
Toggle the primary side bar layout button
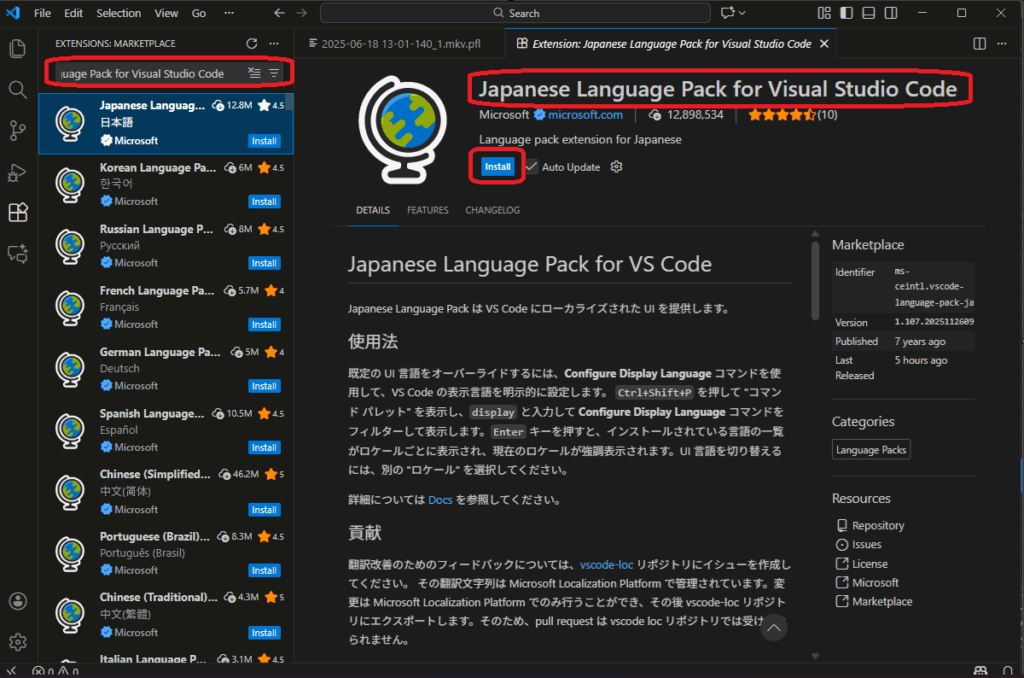point(846,13)
